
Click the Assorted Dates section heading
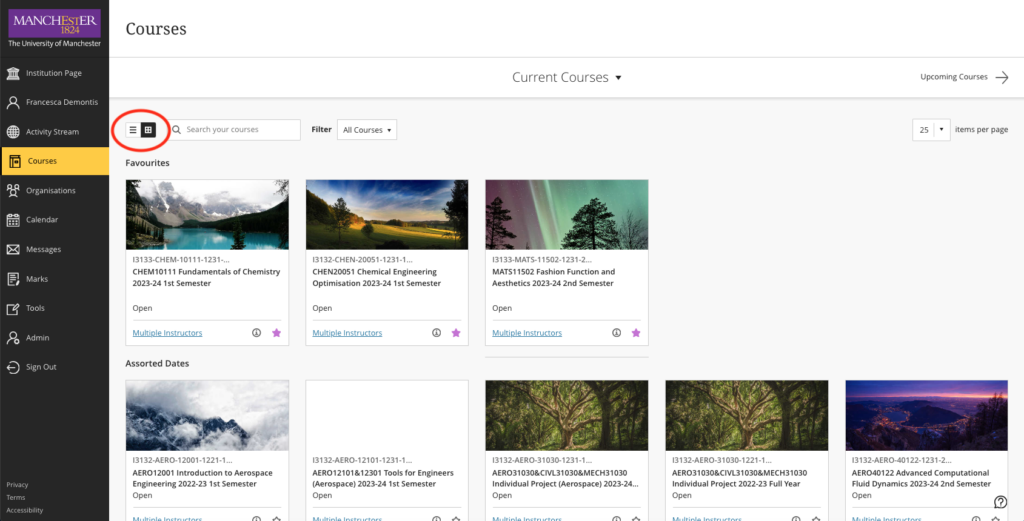click(x=157, y=364)
